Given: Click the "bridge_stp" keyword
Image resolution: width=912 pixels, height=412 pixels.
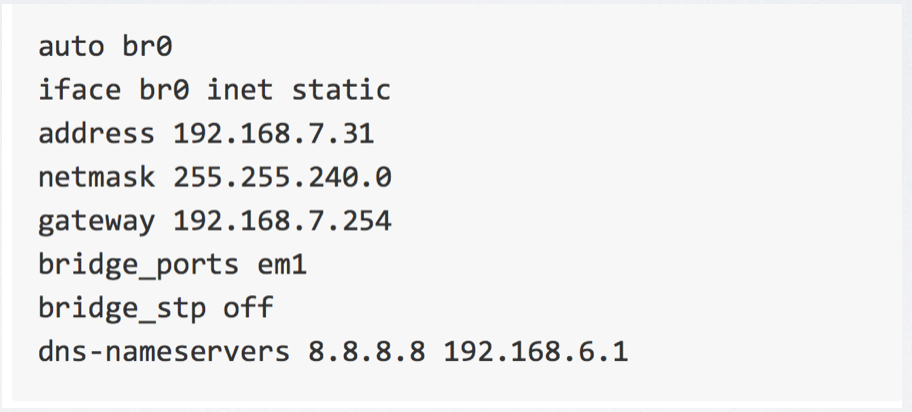Looking at the screenshot, I should pos(121,307).
